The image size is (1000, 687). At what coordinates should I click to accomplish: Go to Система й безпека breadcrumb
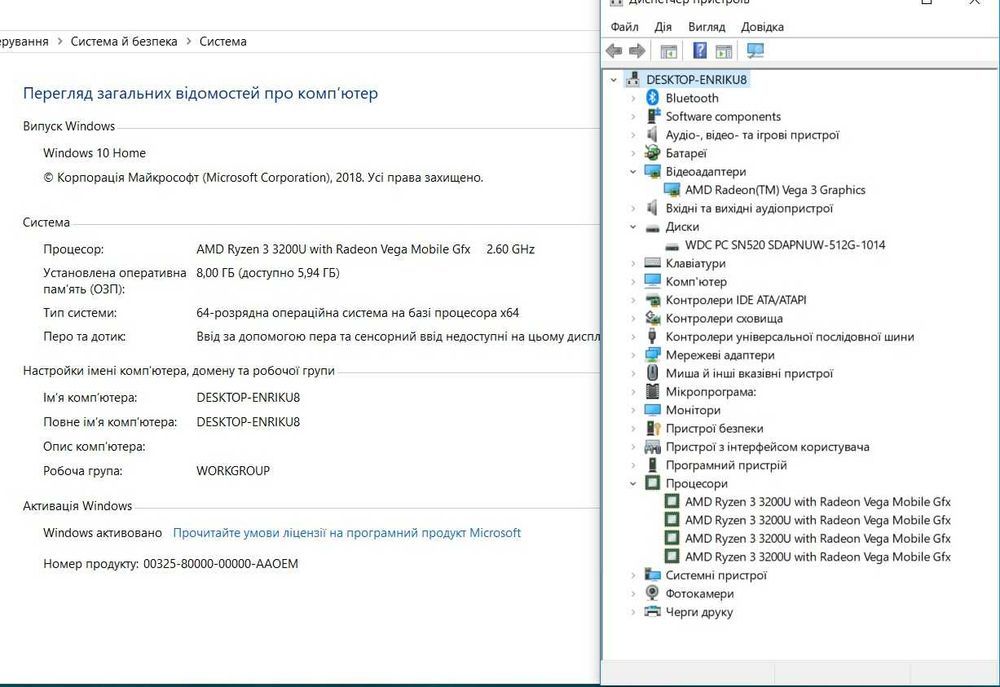tap(124, 41)
